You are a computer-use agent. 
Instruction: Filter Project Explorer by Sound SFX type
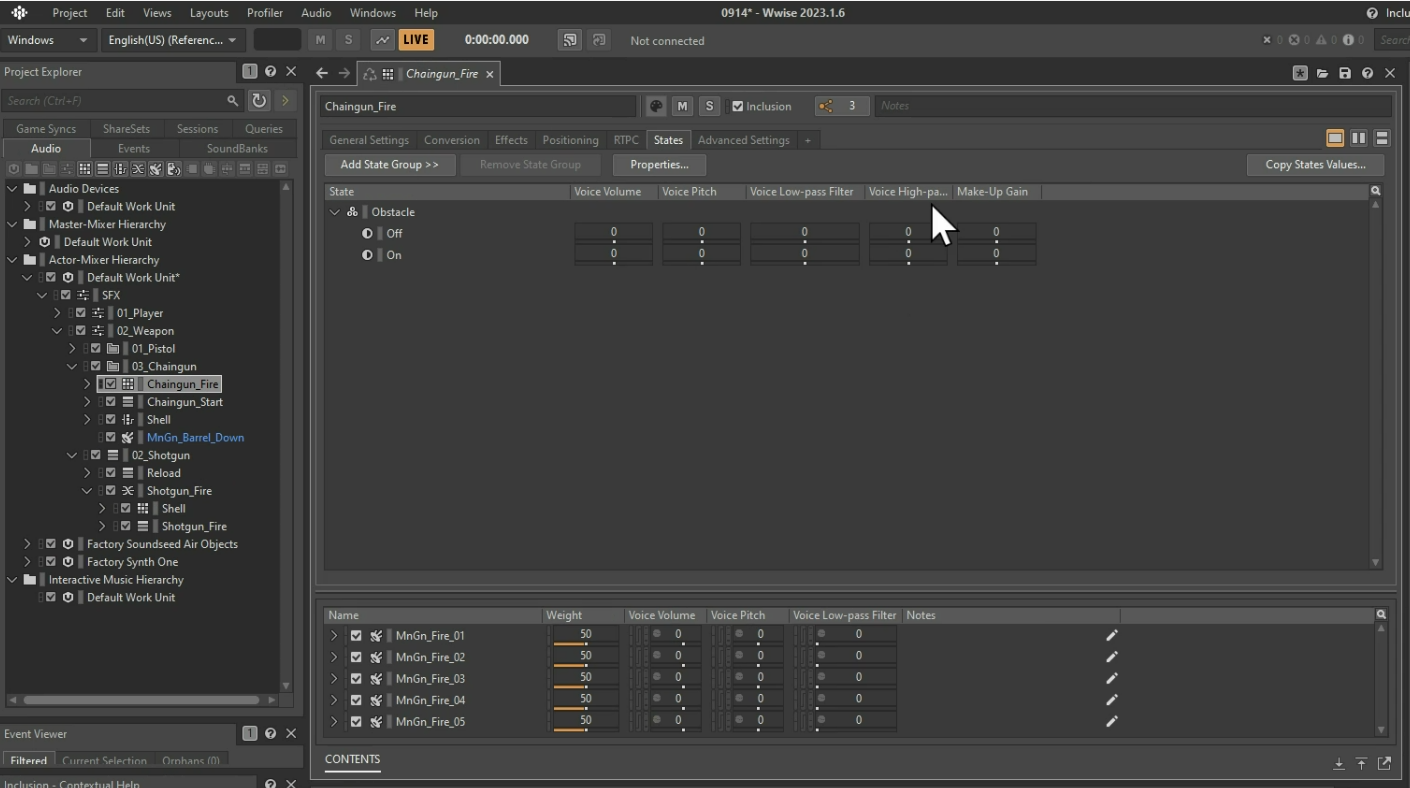pos(156,169)
